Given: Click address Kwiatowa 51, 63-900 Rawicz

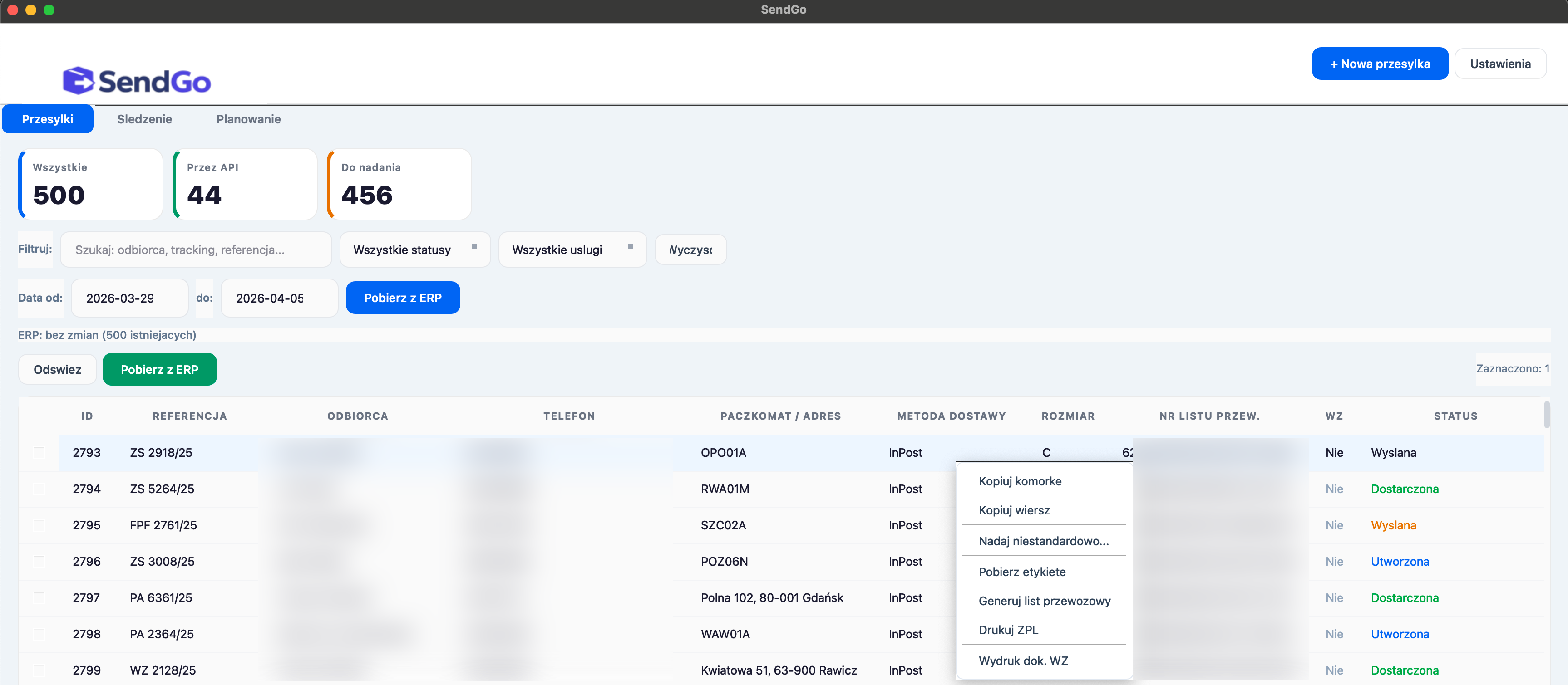Looking at the screenshot, I should 779,670.
